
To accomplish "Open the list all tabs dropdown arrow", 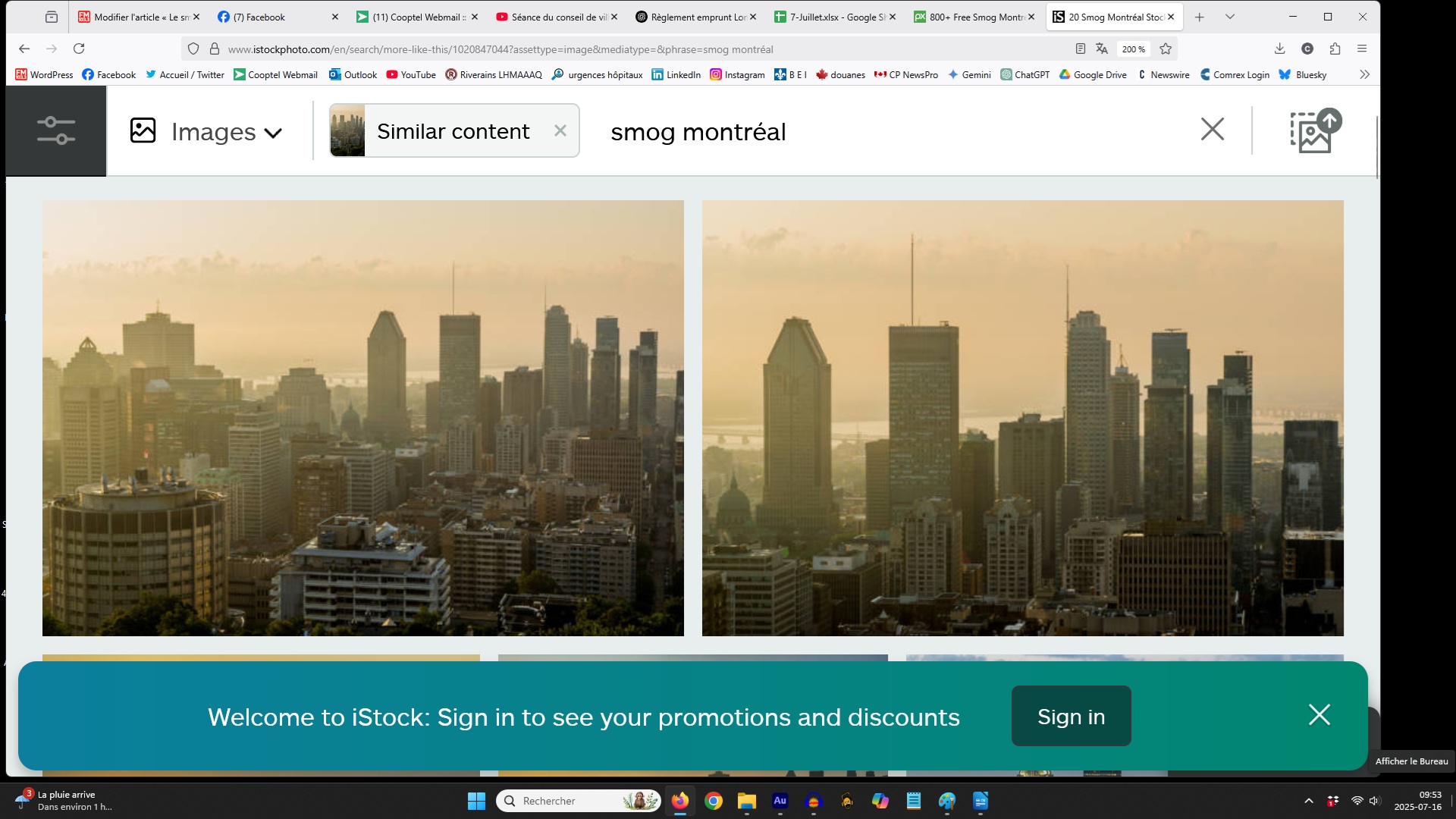I will (1230, 17).
